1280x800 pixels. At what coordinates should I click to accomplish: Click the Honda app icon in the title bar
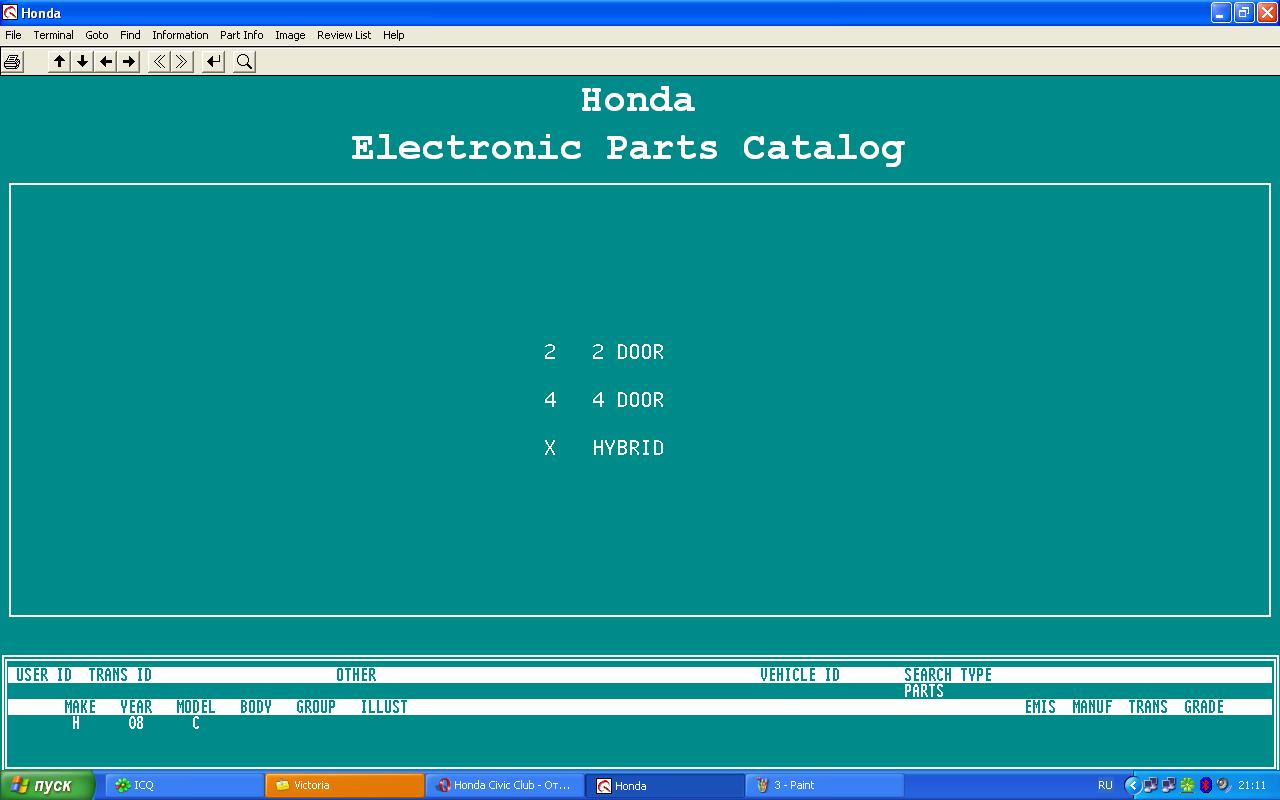[10, 12]
